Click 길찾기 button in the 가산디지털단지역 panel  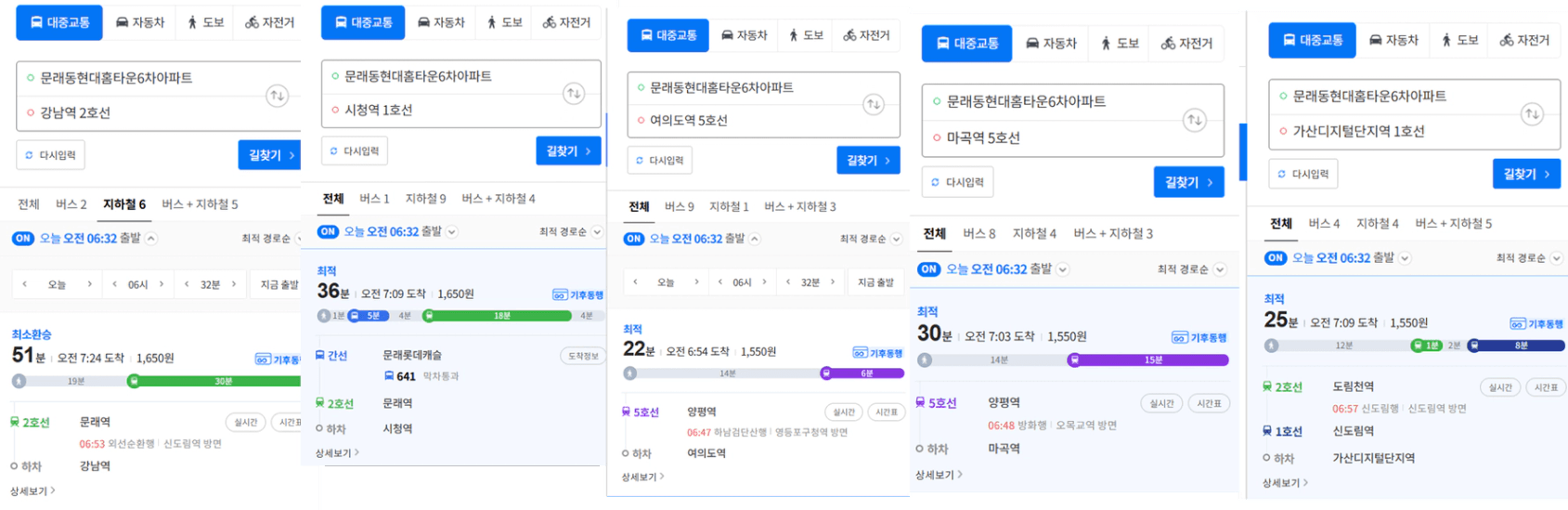point(1526,174)
